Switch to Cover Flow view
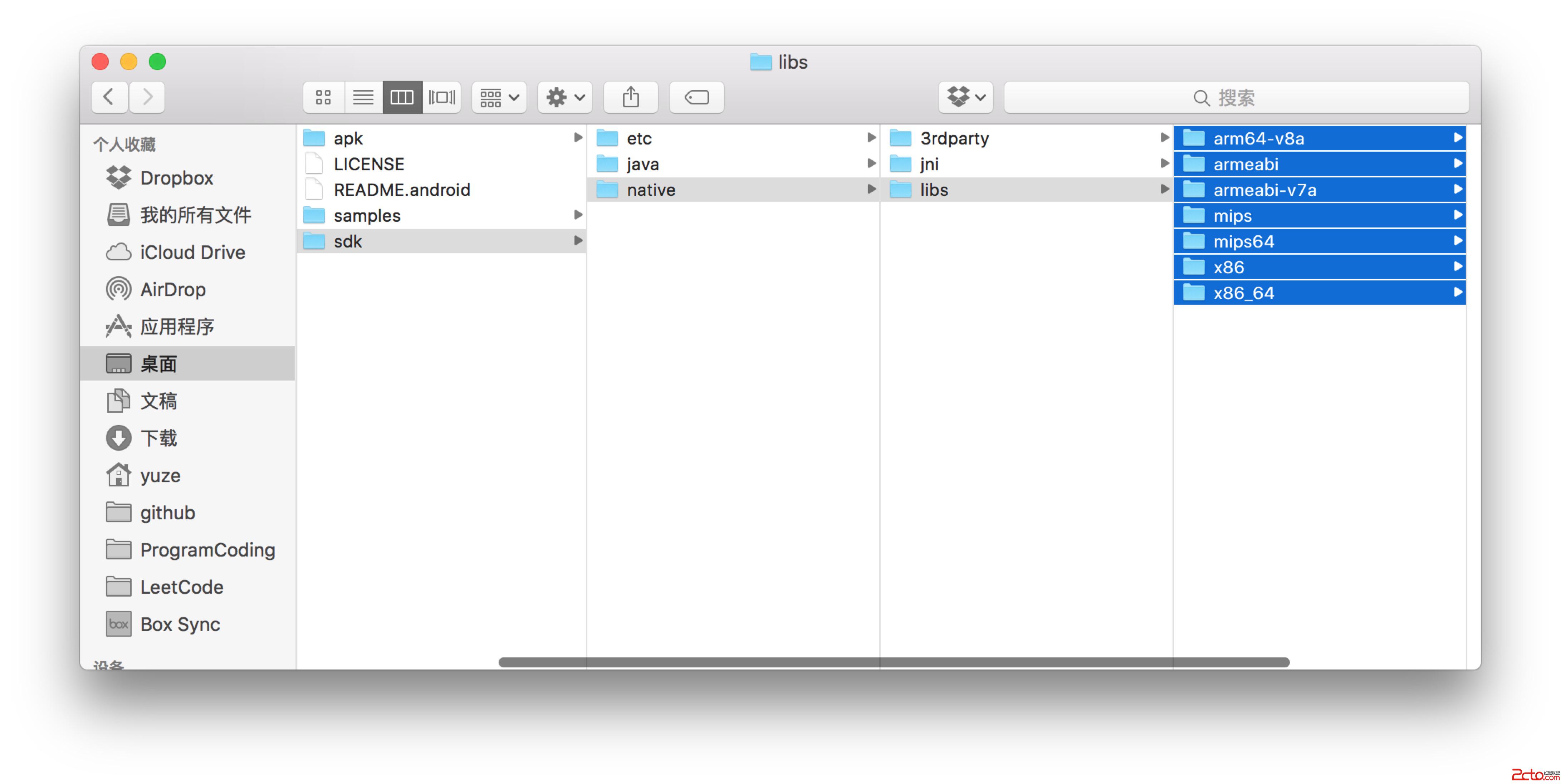The image size is (1561, 784). (442, 97)
